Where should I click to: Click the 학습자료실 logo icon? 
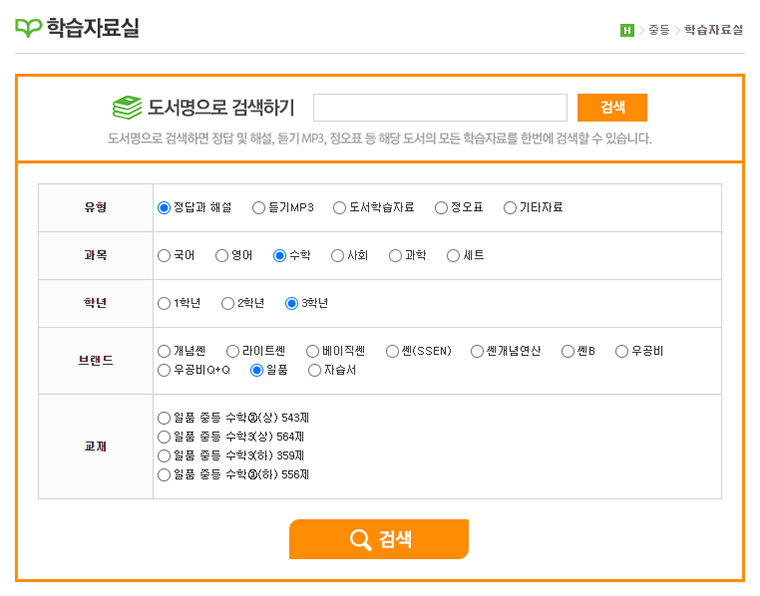click(x=29, y=28)
